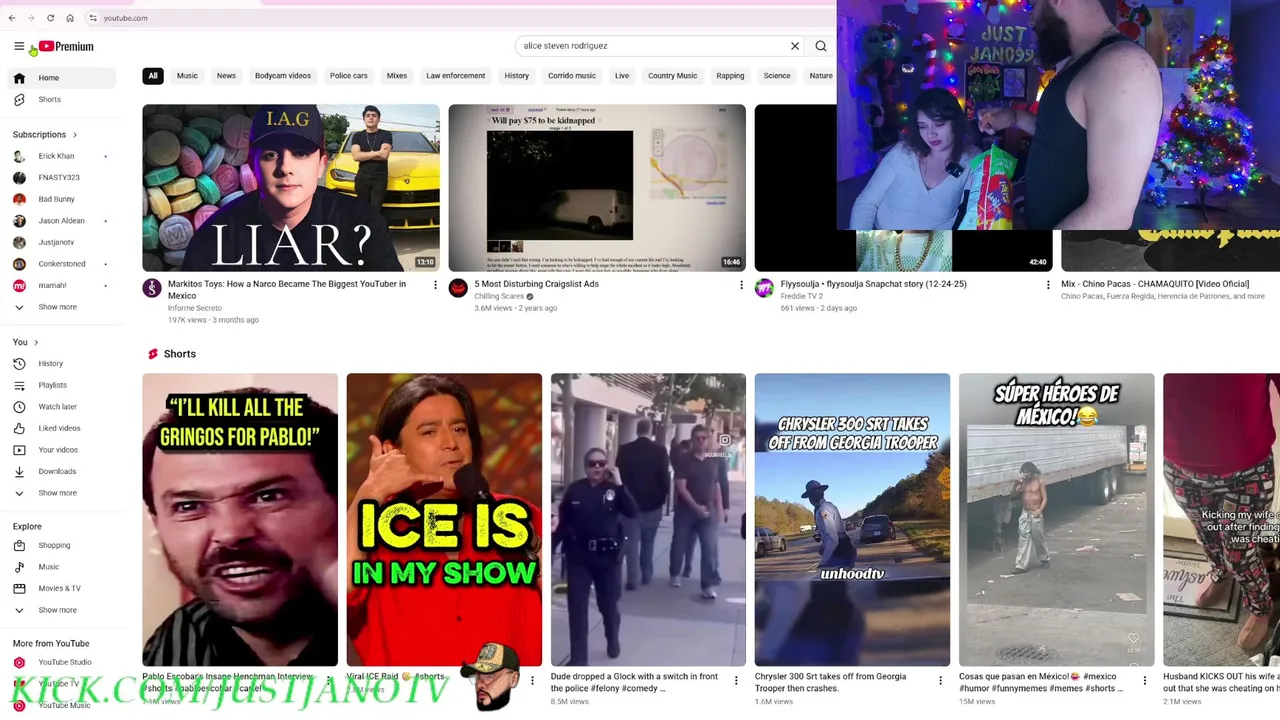
Task: Open Home in the sidebar
Action: click(x=60, y=78)
